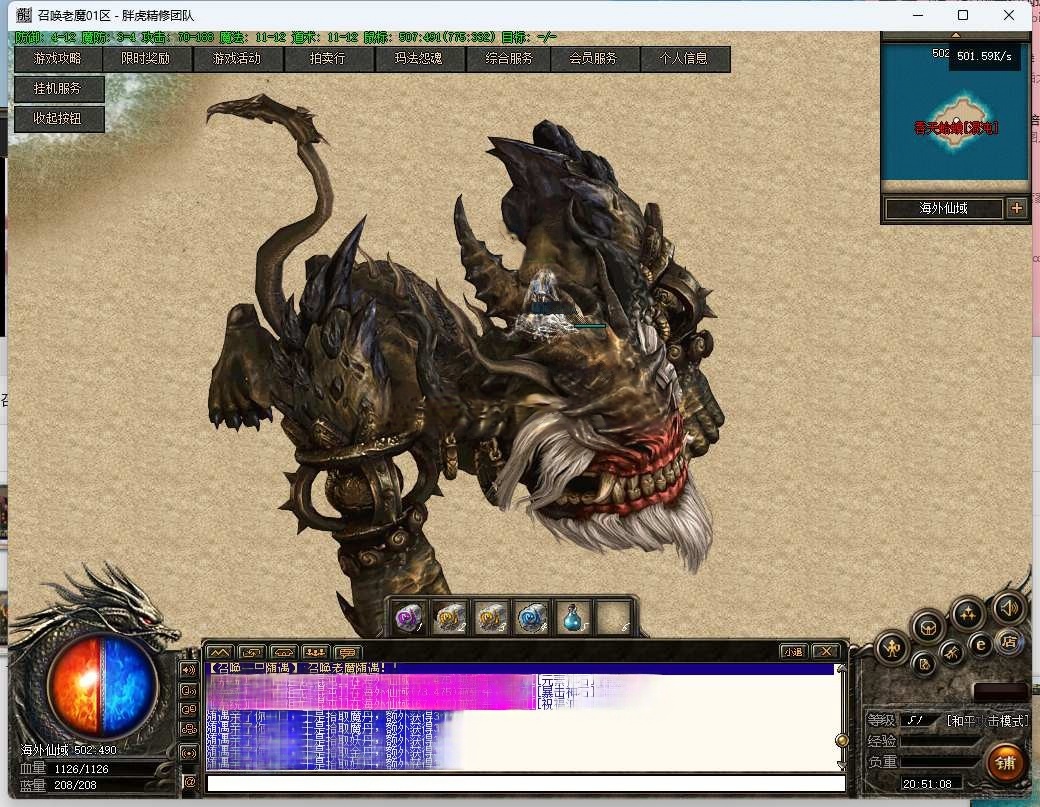Click the 挂机服务 button
This screenshot has width=1040, height=807.
(58, 88)
